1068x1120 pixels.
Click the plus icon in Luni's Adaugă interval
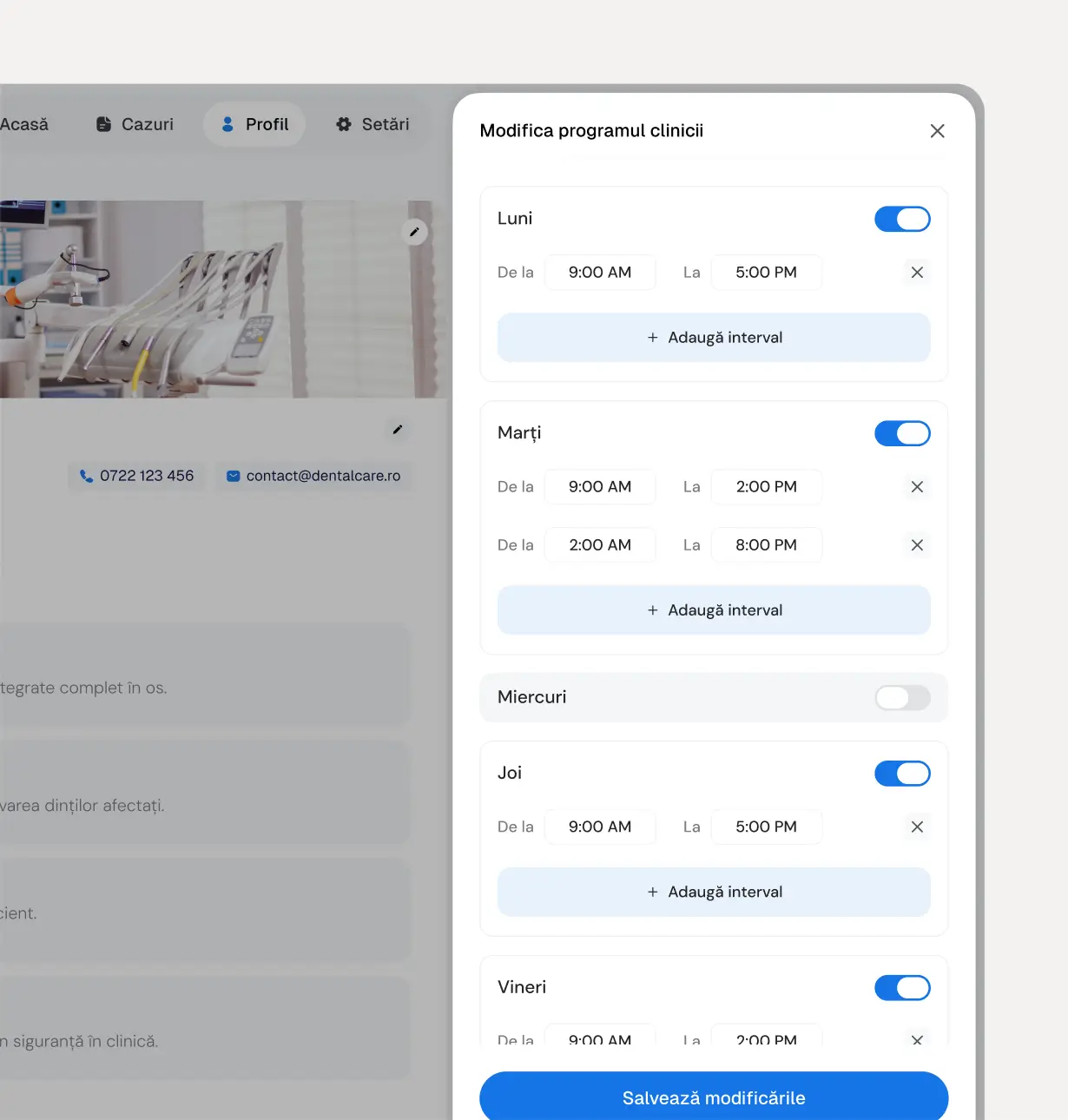pyautogui.click(x=652, y=338)
